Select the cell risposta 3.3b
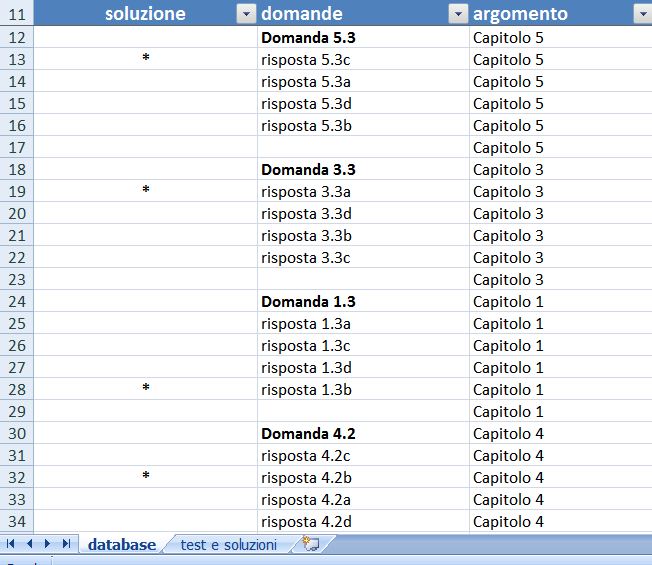652x565 pixels. click(x=363, y=236)
